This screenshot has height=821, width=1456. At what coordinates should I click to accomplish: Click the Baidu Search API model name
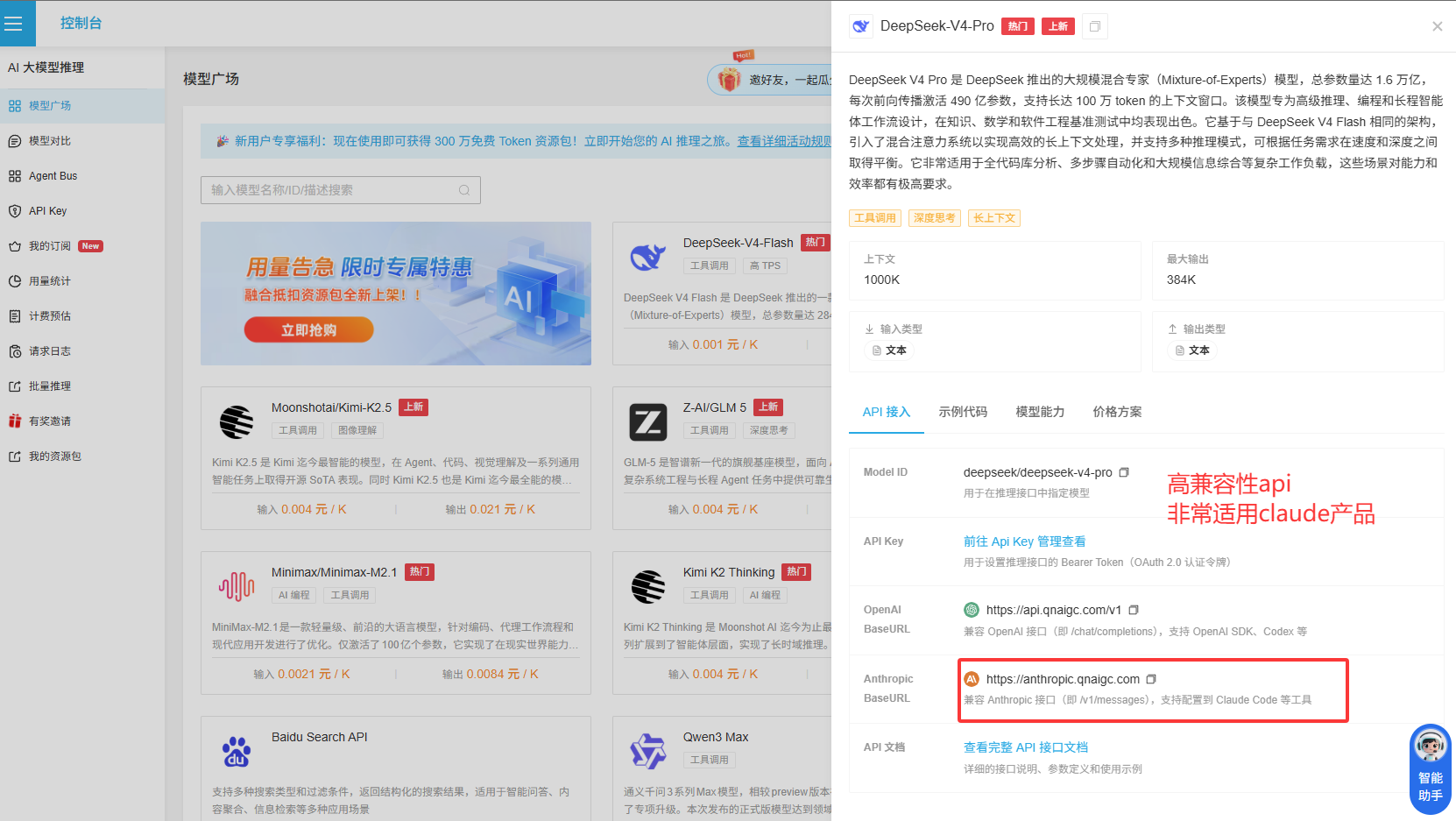[x=320, y=737]
